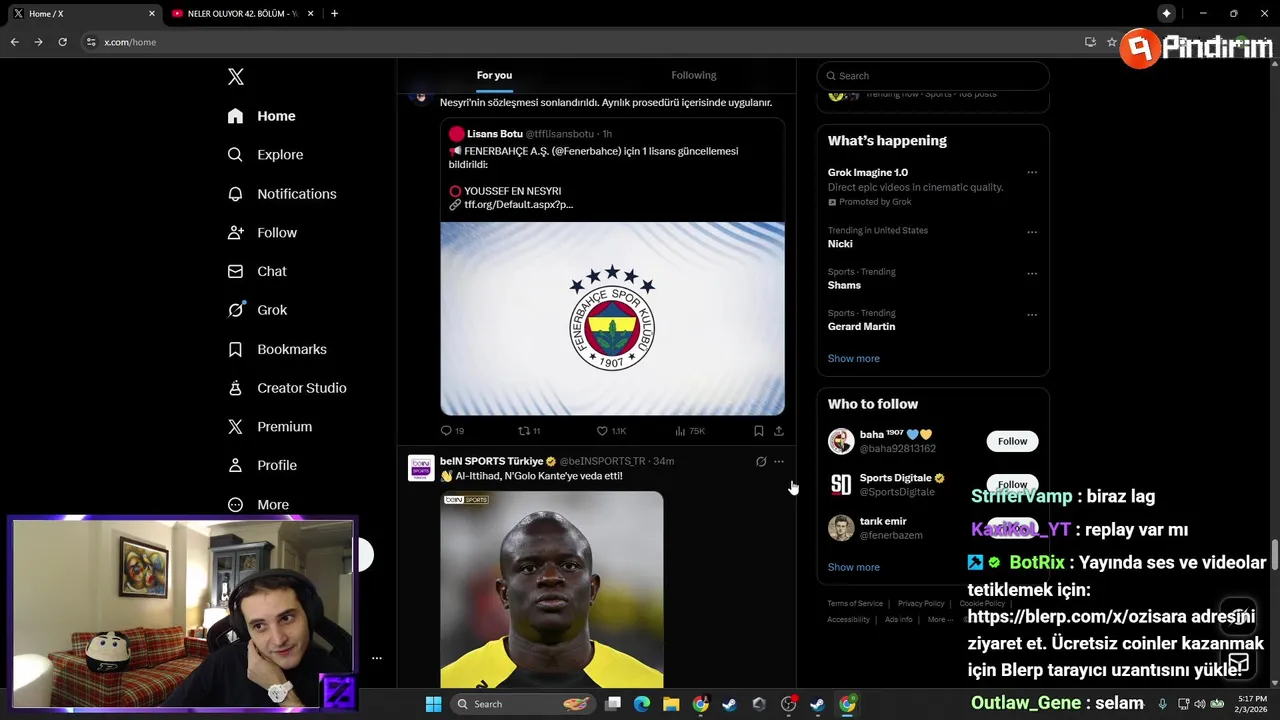Repost the Fenerbahçe licence post

[529, 431]
